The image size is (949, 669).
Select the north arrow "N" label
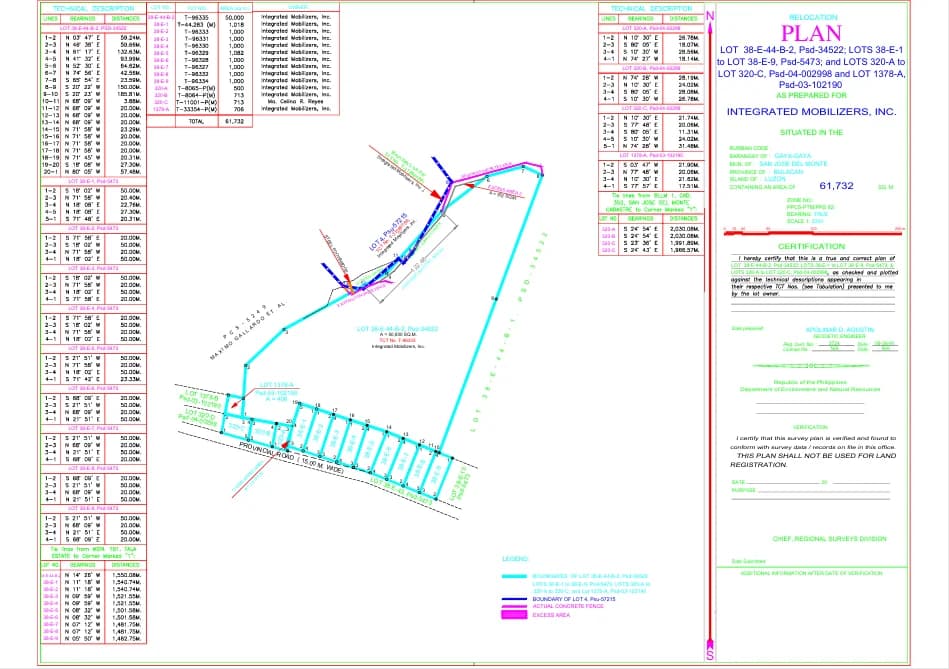tap(710, 16)
